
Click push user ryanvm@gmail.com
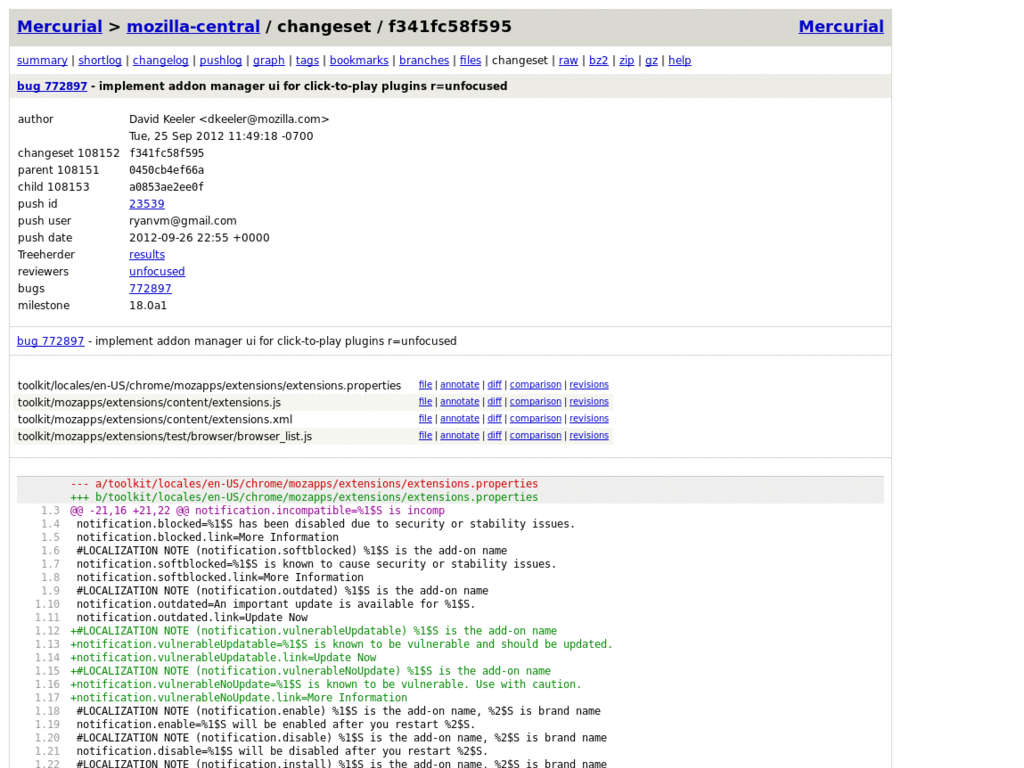(183, 221)
